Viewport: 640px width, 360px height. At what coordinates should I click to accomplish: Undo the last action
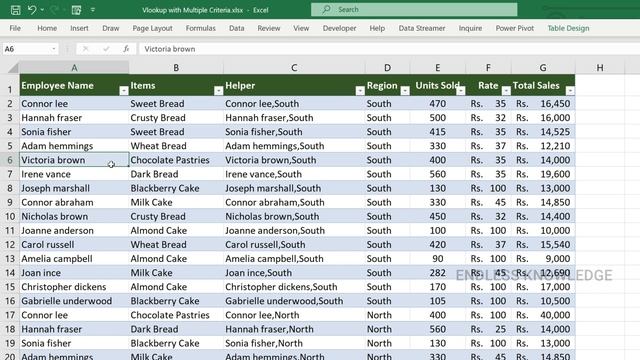tap(32, 10)
